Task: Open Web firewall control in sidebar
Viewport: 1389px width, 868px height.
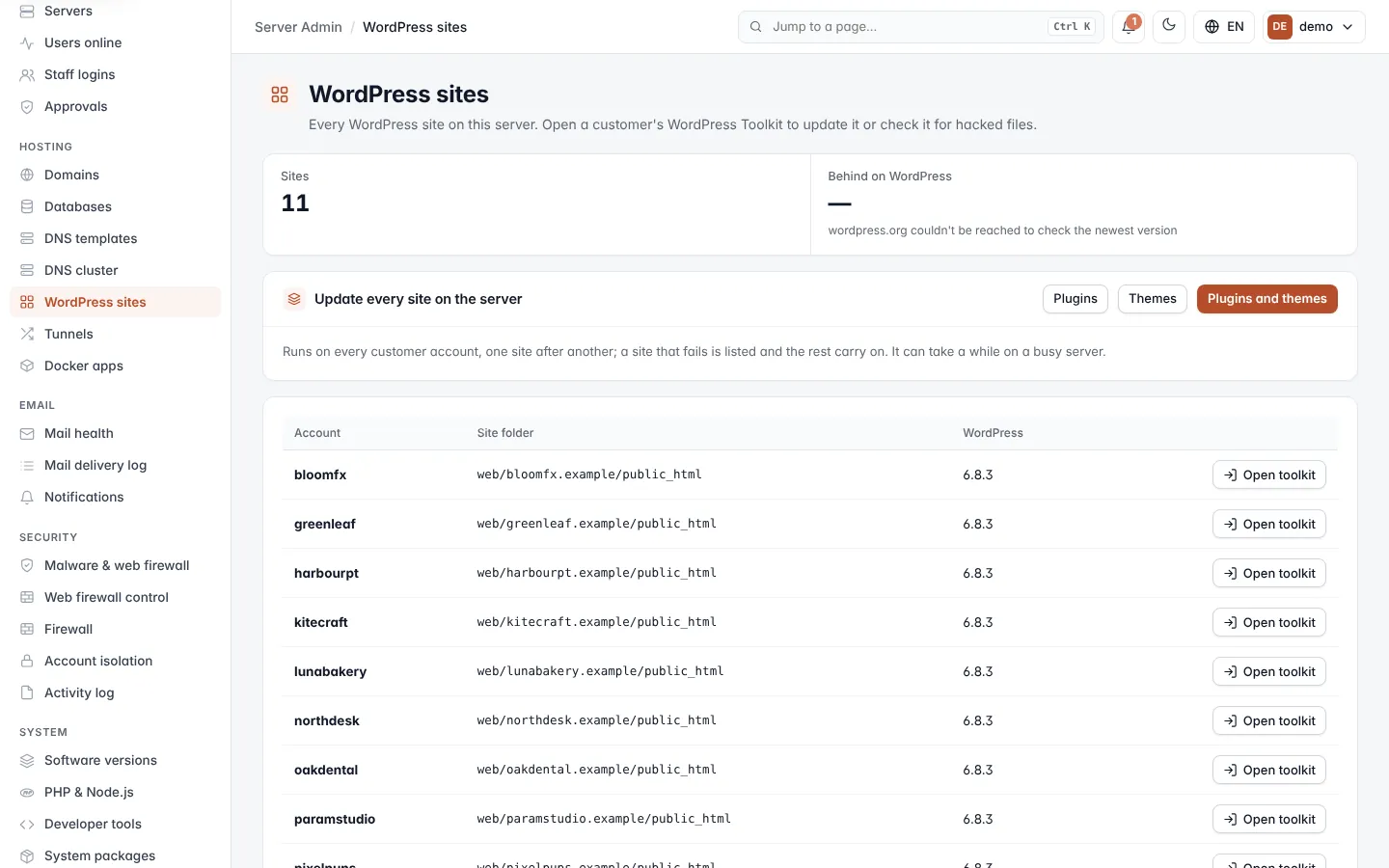Action: click(x=116, y=597)
